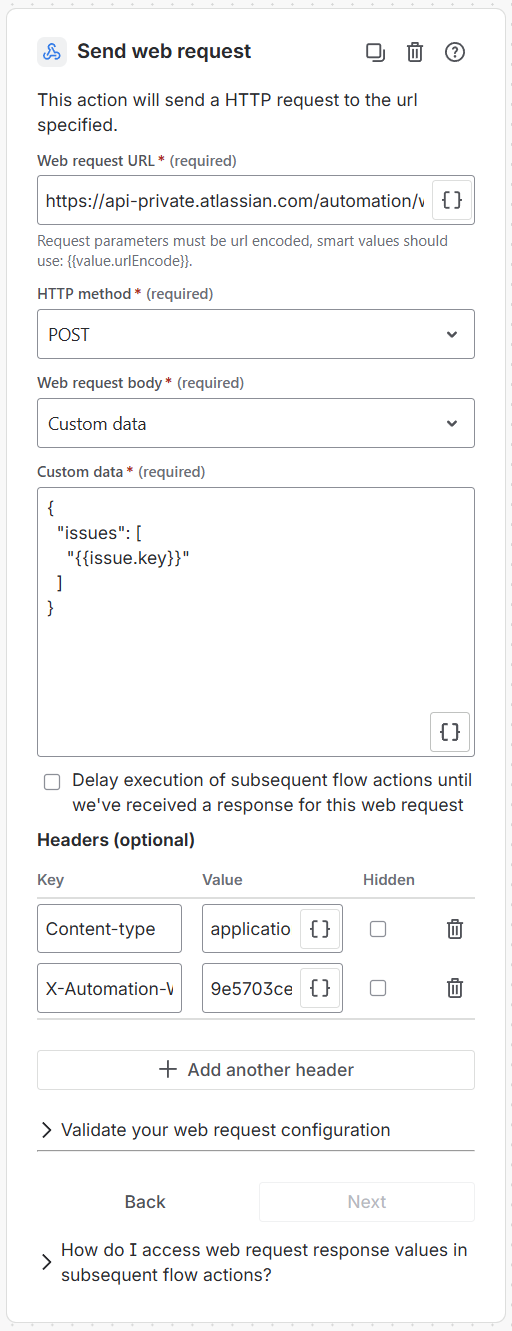Open the HTTP method POST dropdown
This screenshot has width=512, height=1331.
coord(256,334)
